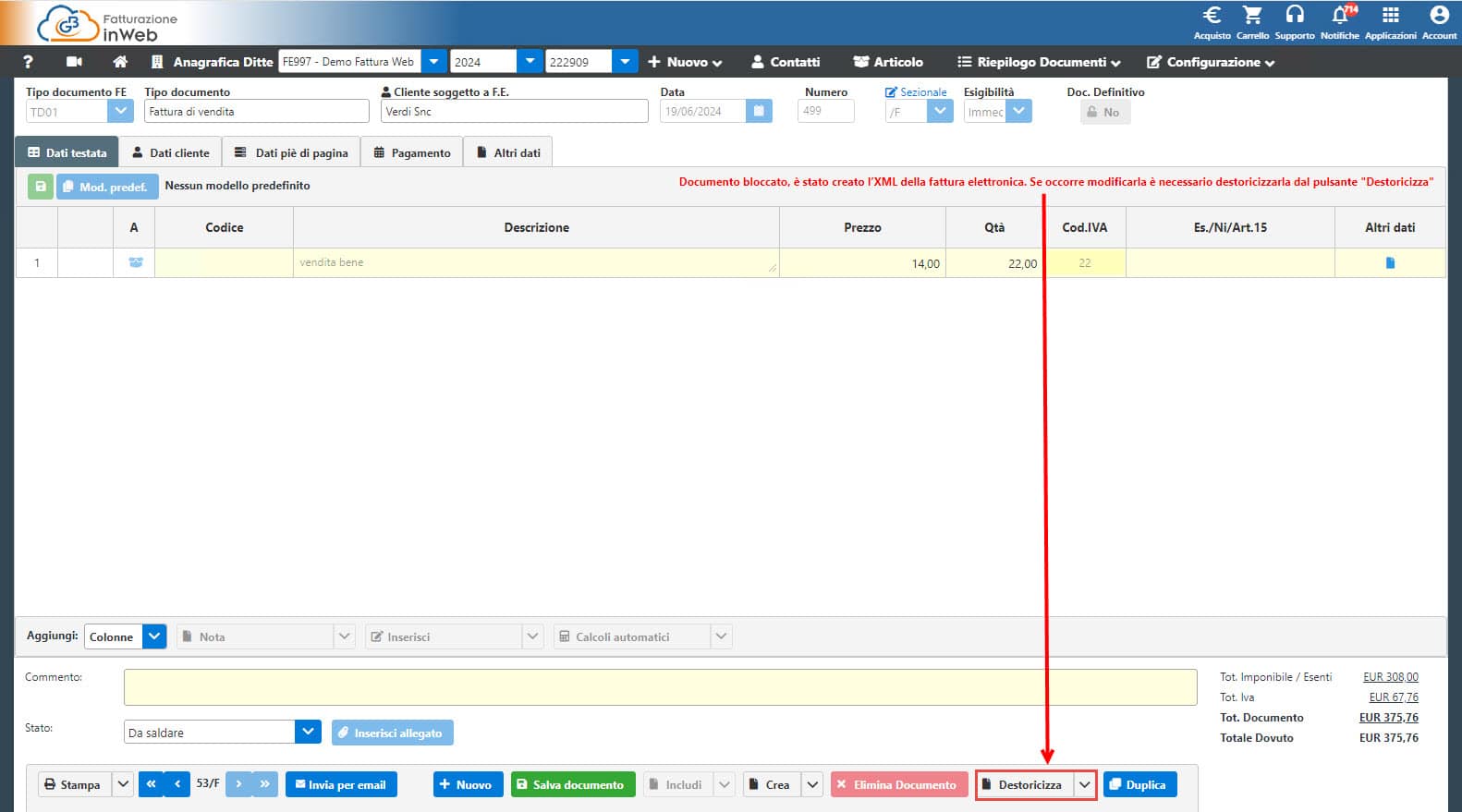Open the help question mark icon
The width and height of the screenshot is (1462, 812).
click(28, 62)
